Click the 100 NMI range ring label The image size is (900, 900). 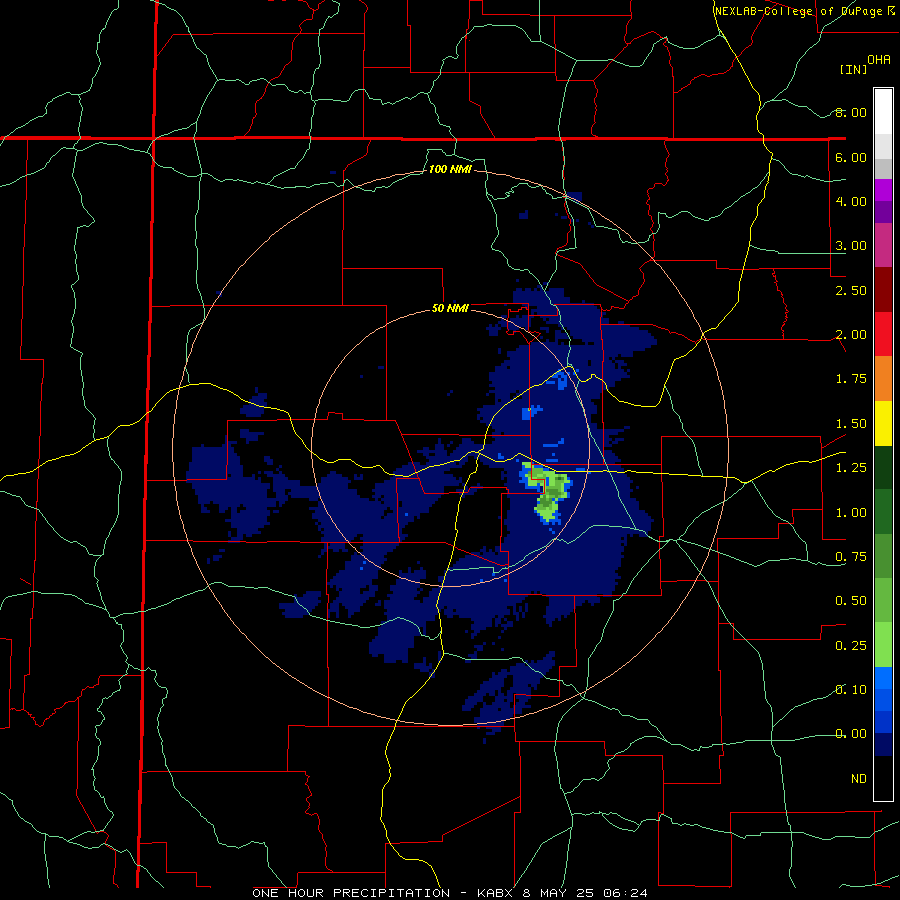click(450, 169)
